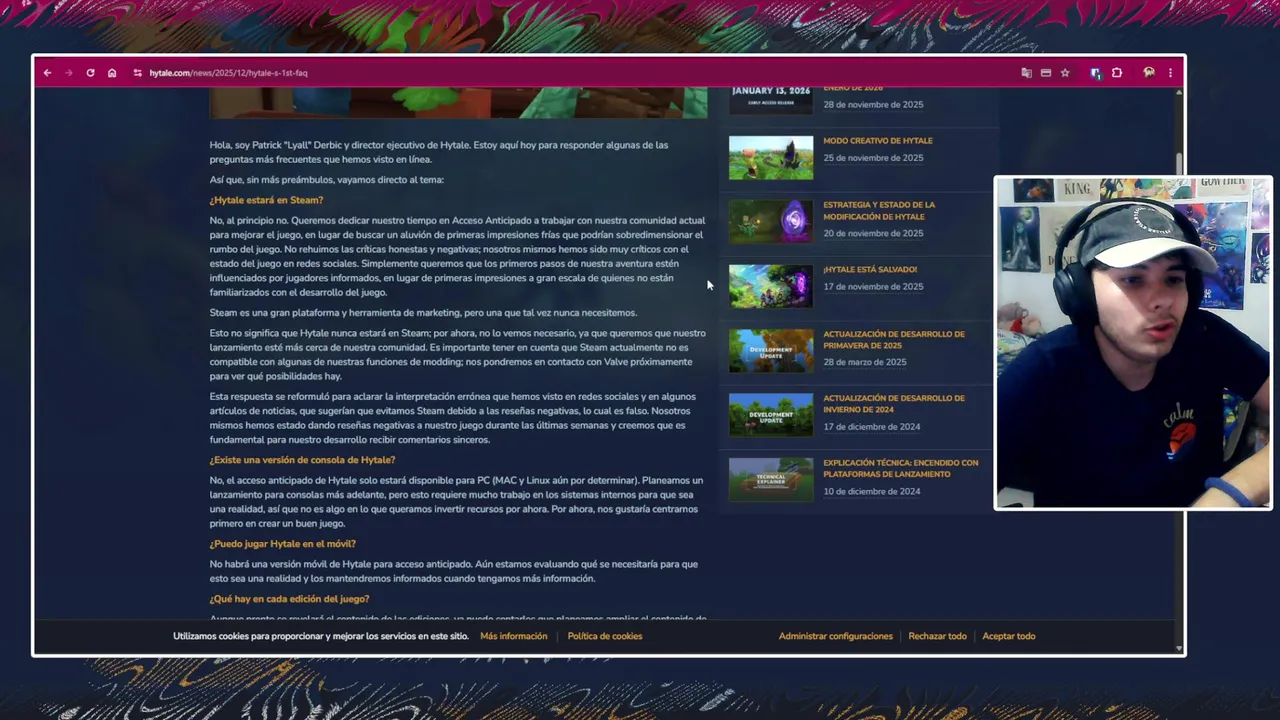Click Aceptar todo cookie button
This screenshot has width=1280, height=720.
(1009, 636)
